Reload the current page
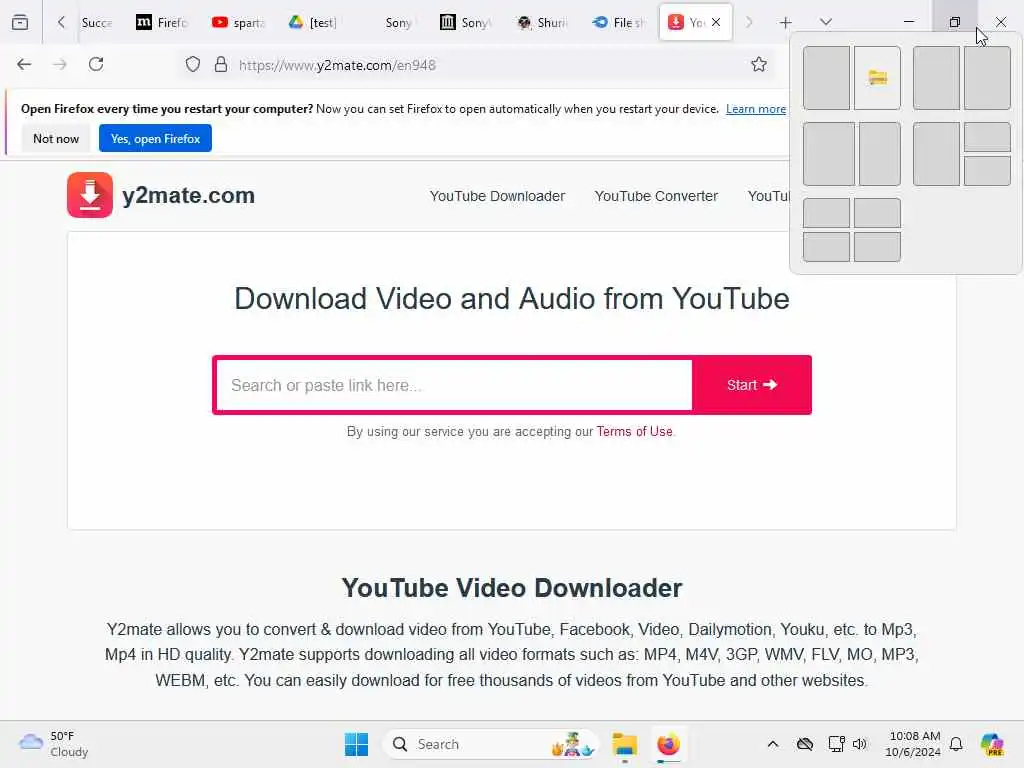Image resolution: width=1024 pixels, height=768 pixels. tap(96, 64)
